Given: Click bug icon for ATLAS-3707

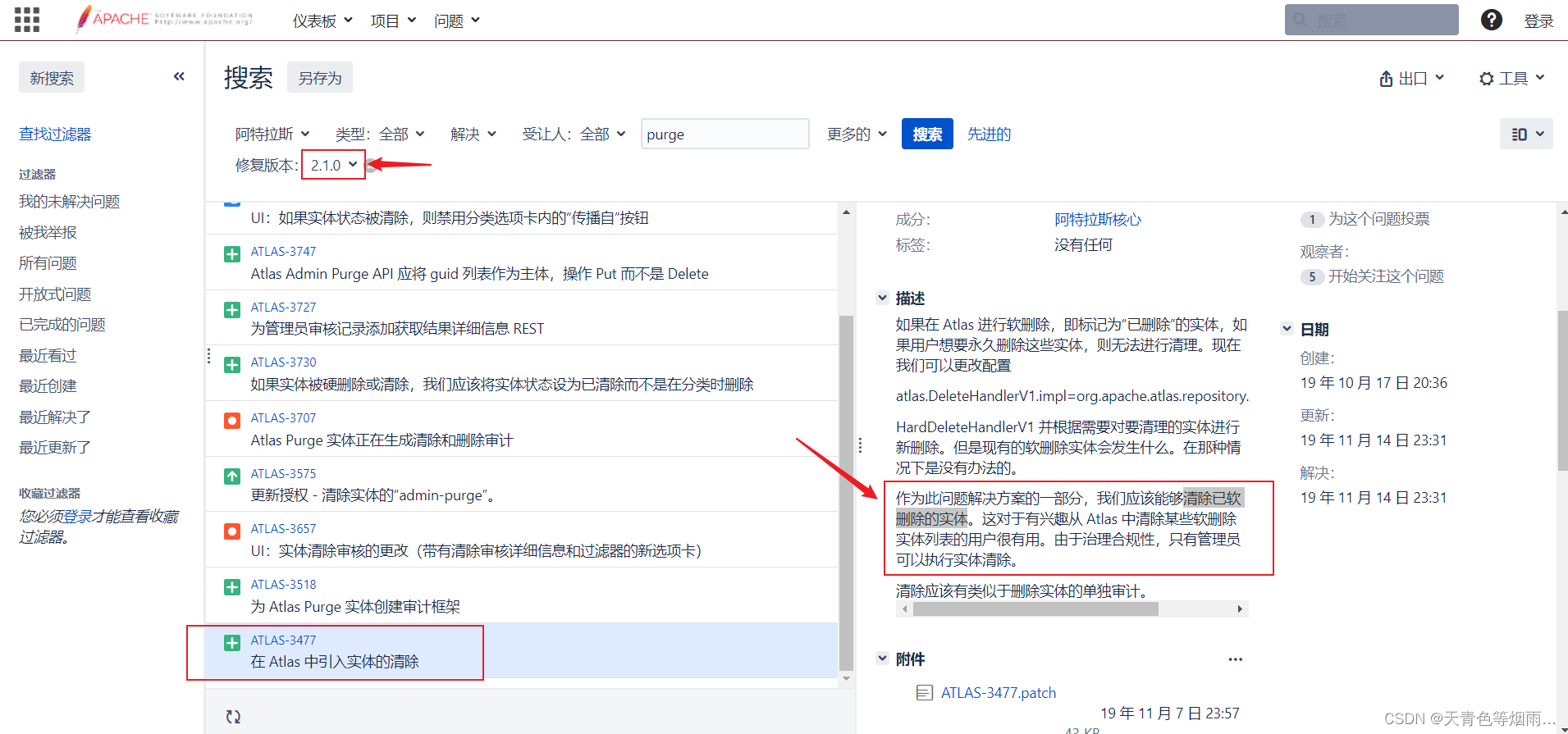Looking at the screenshot, I should pos(232,421).
